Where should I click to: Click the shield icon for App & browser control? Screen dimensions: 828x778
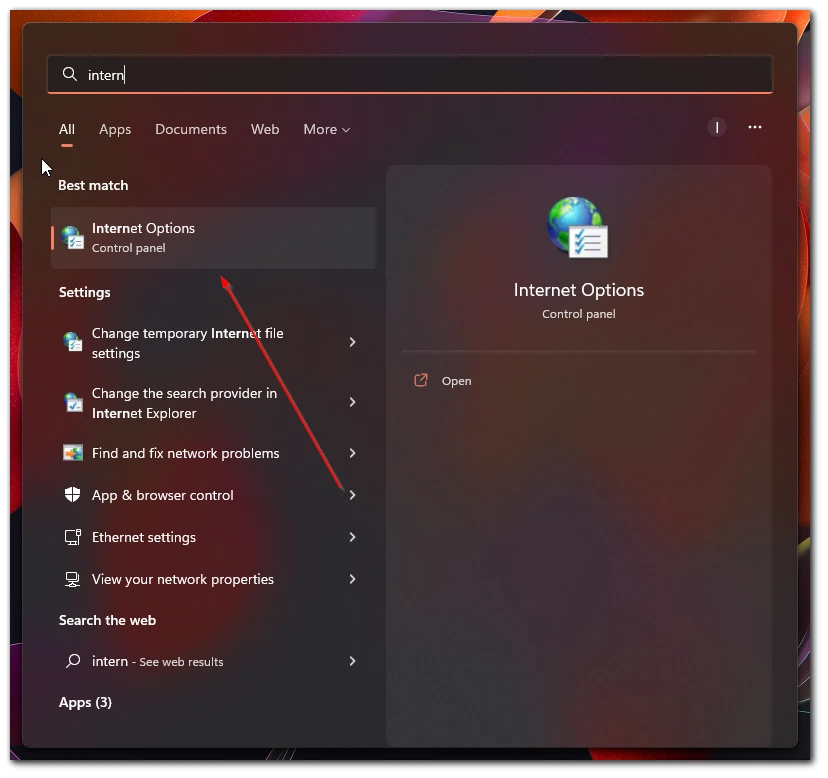72,495
